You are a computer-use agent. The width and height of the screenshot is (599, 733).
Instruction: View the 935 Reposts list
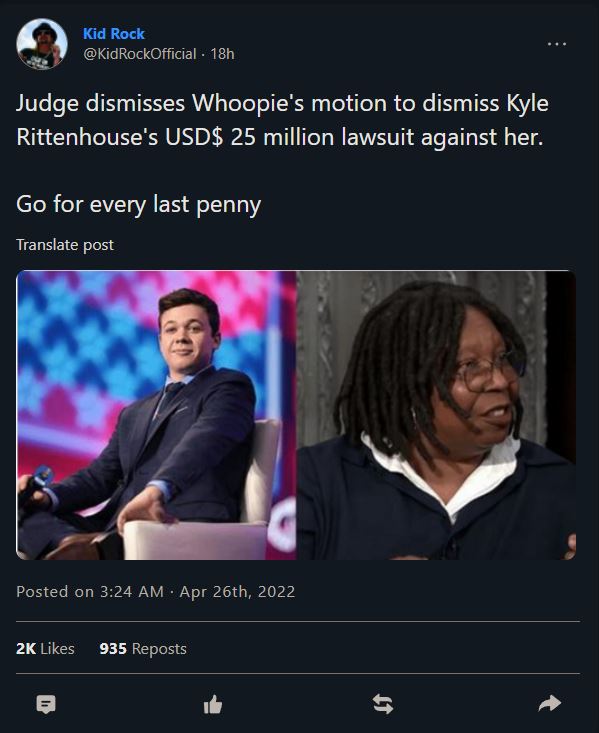[x=143, y=648]
